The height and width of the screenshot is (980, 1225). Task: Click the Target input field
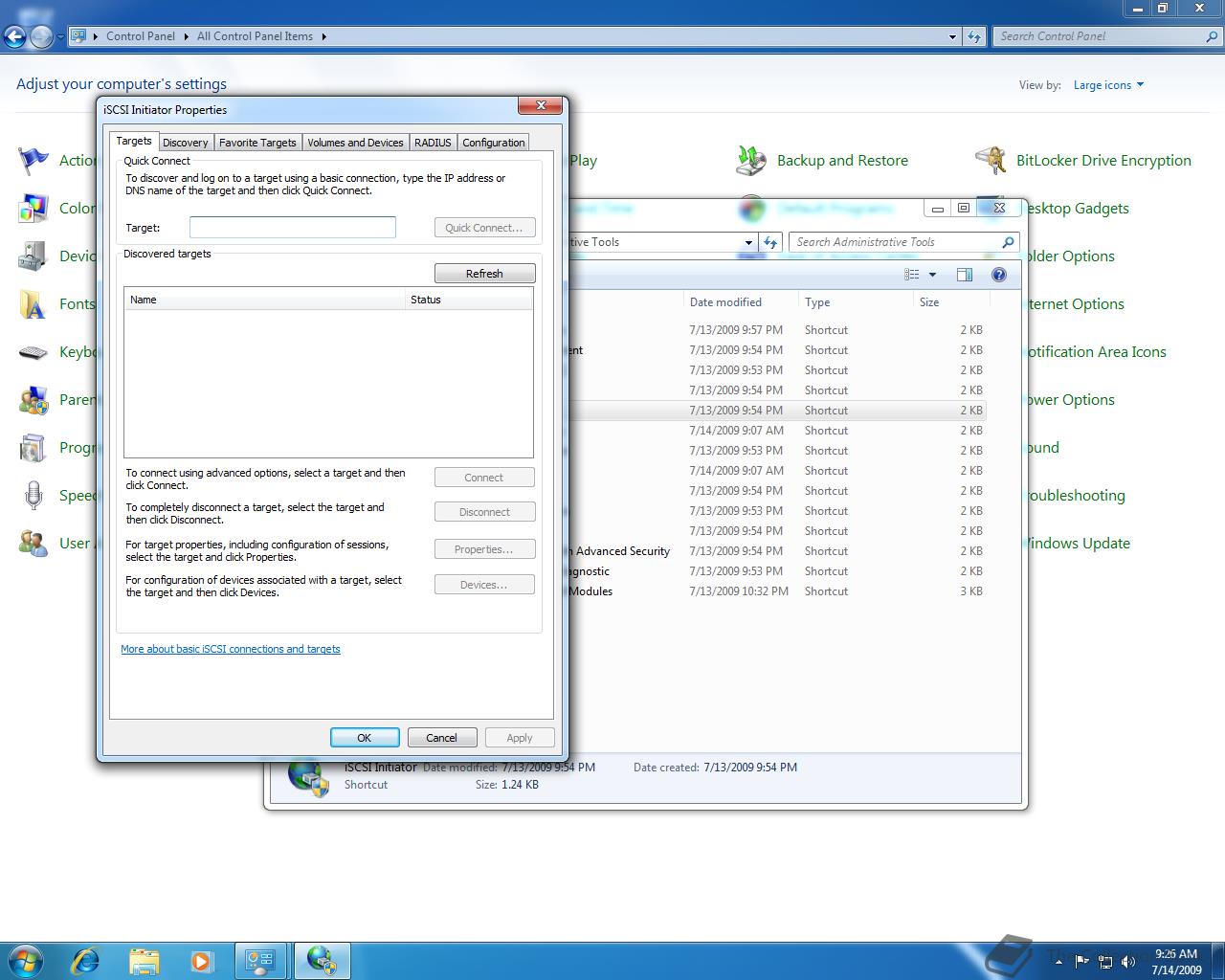point(293,228)
